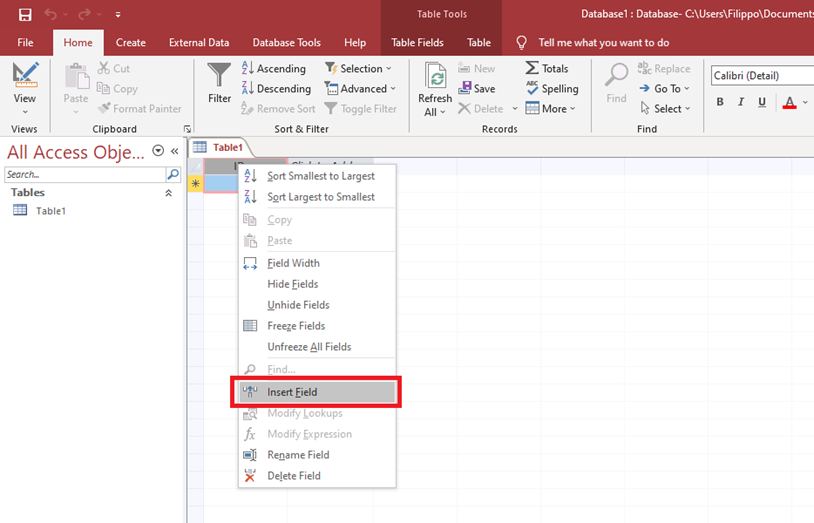This screenshot has height=523, width=814.
Task: Click the View design icon
Action: pos(25,75)
